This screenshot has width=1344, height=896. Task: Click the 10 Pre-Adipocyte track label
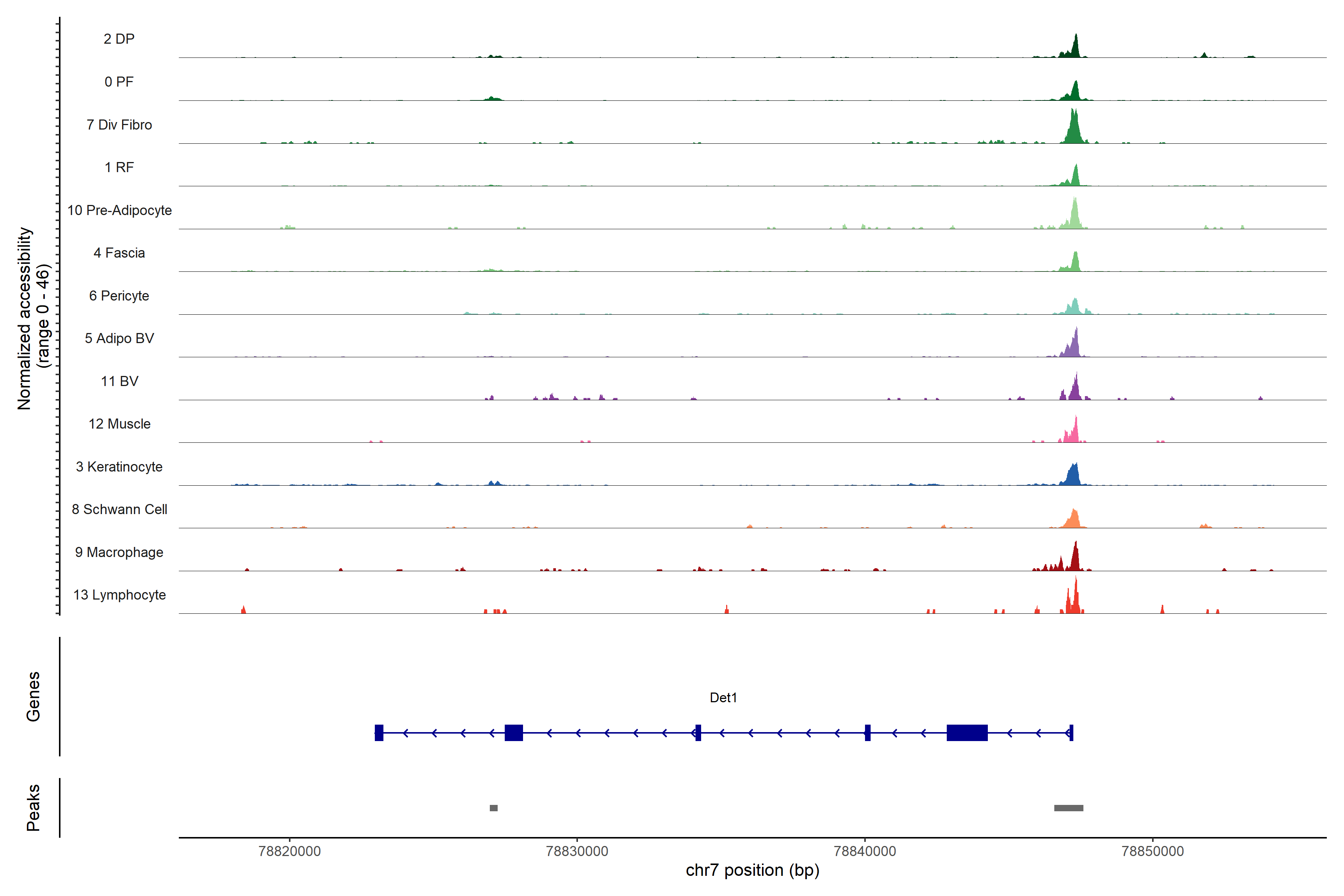point(119,210)
